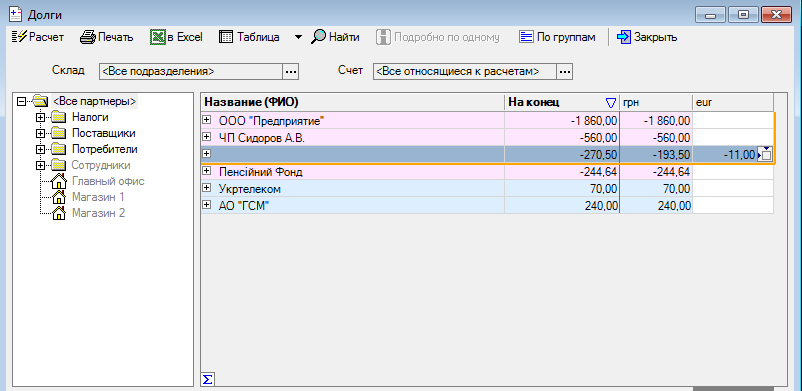
Task: Click the Счет field Все относящиеся к расчетам
Action: point(465,72)
